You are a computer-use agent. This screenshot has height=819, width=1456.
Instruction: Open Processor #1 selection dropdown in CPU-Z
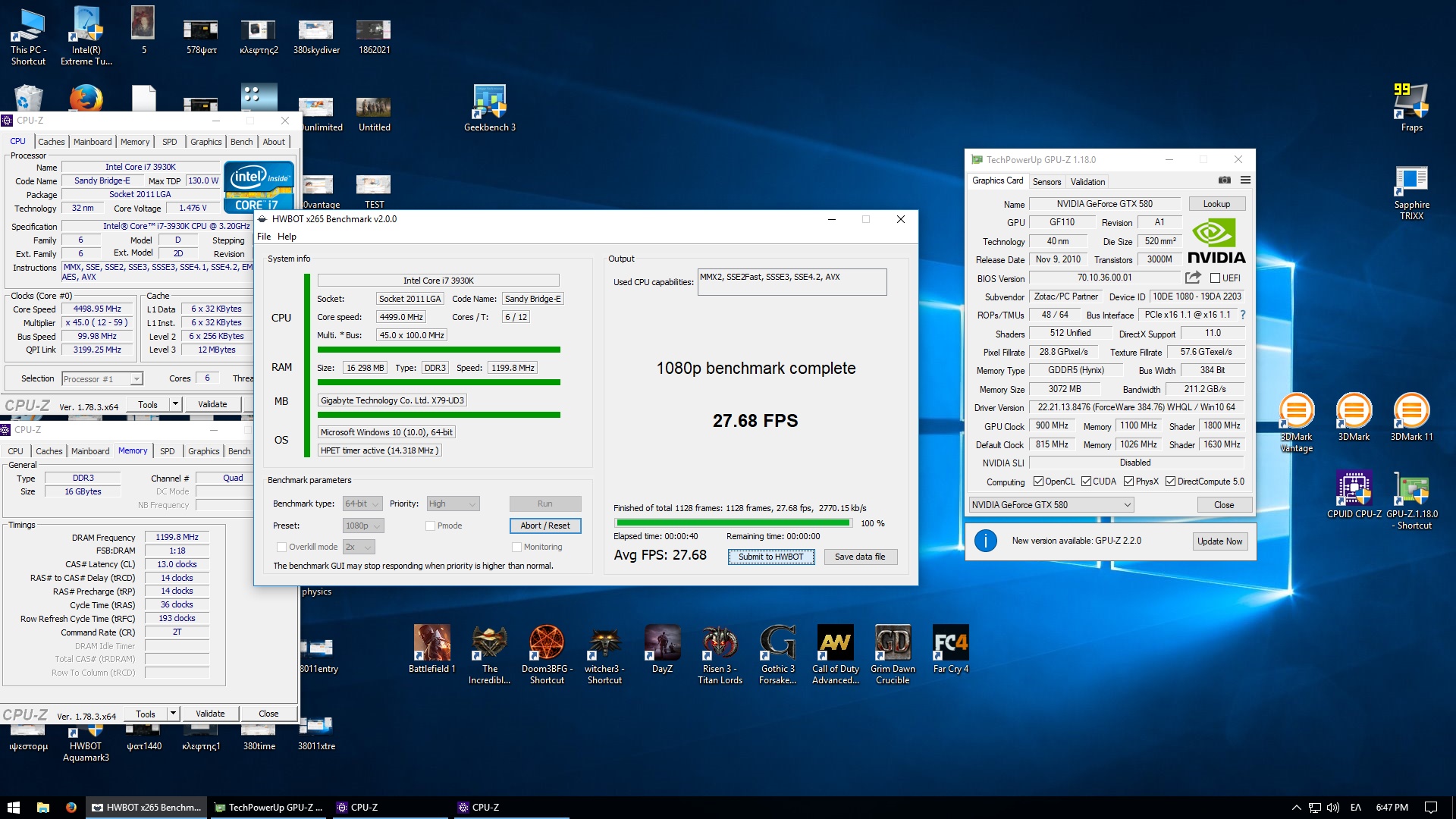pyautogui.click(x=102, y=378)
